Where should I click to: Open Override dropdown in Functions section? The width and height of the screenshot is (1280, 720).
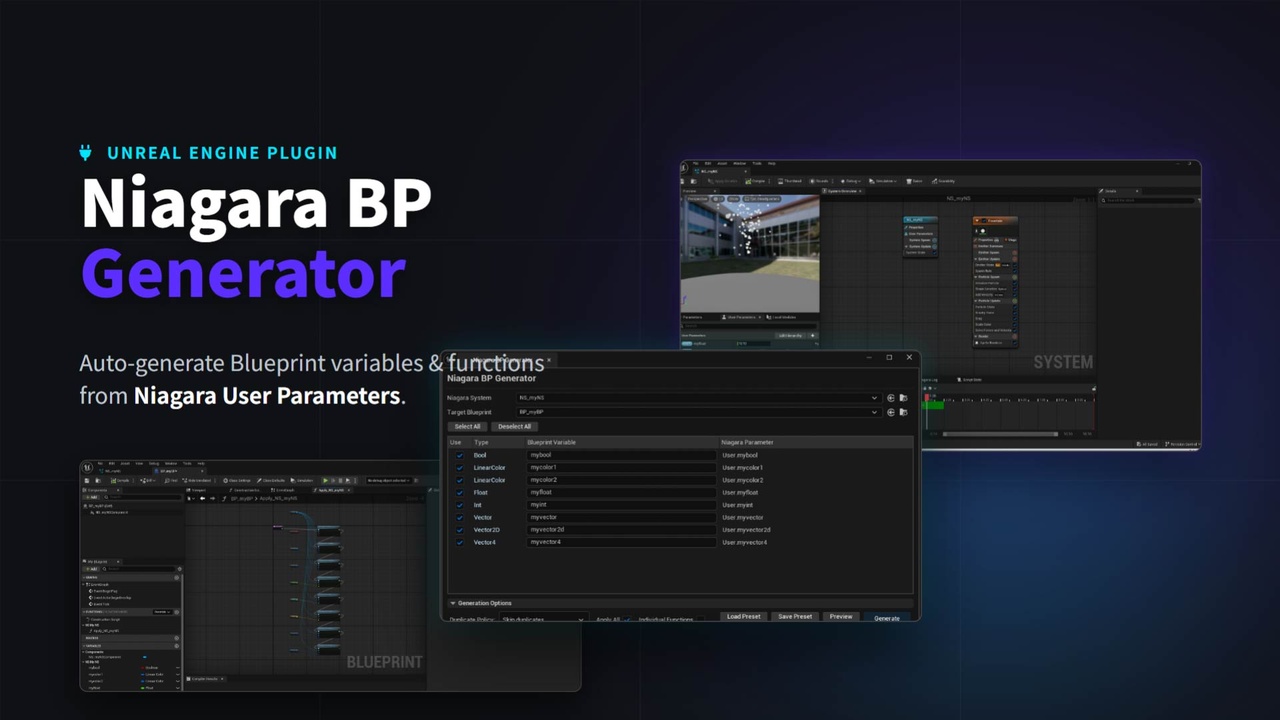click(163, 612)
